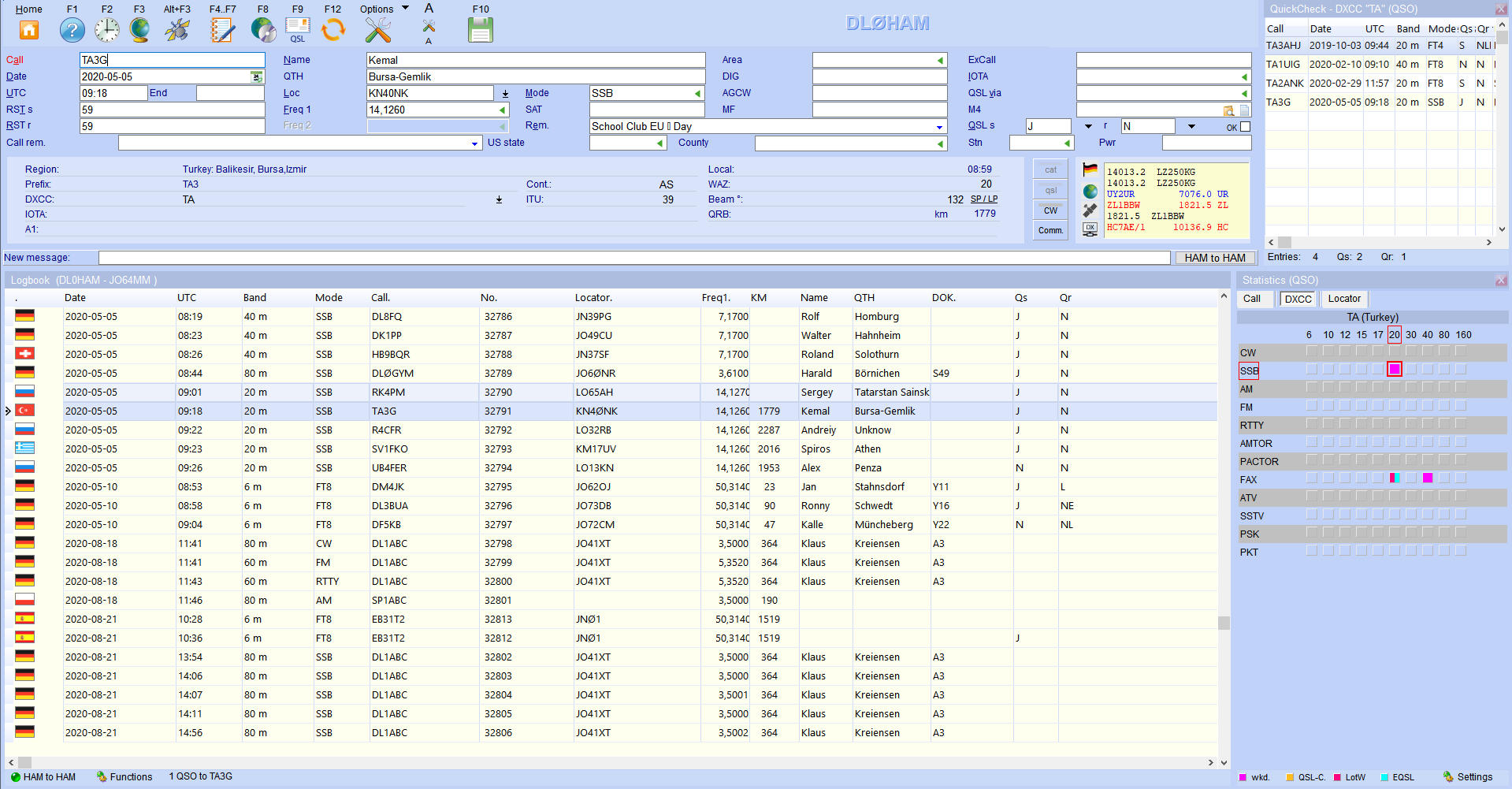Click the F2 clock icon
This screenshot has width=1512, height=789.
(x=107, y=30)
